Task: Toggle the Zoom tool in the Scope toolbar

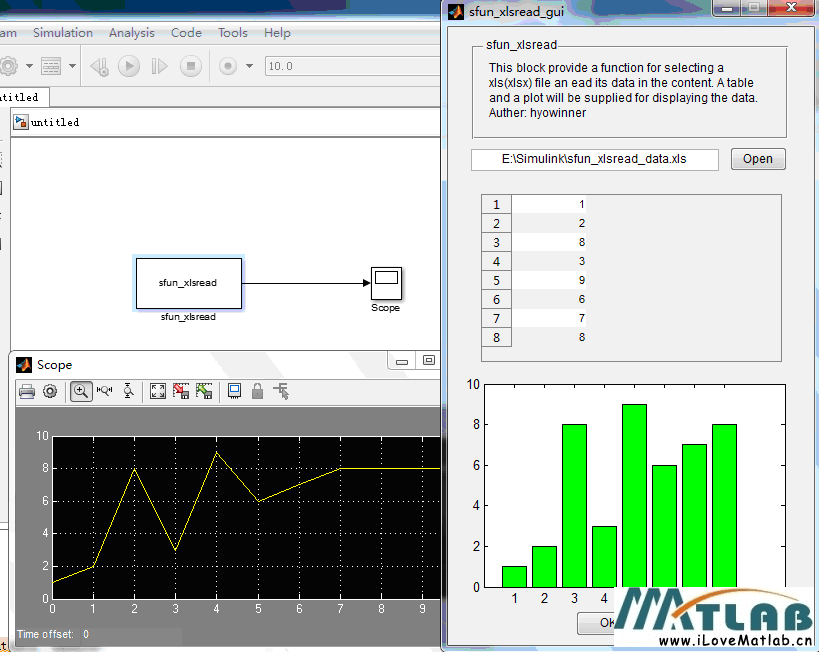Action: point(81,391)
